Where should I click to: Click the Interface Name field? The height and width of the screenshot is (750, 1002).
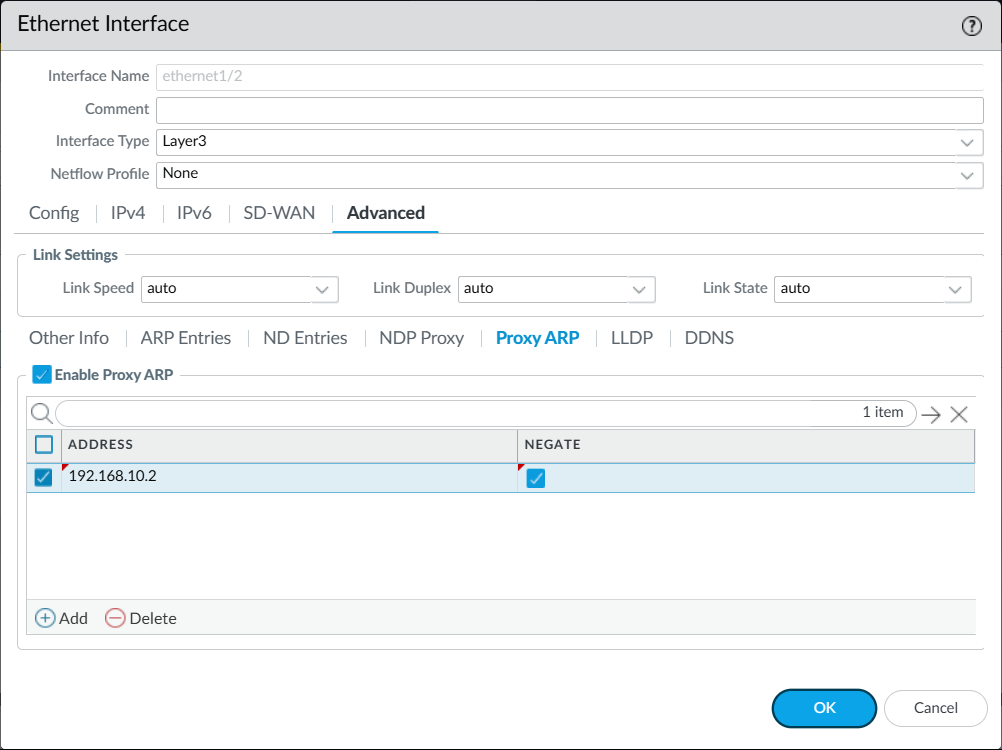pos(569,77)
